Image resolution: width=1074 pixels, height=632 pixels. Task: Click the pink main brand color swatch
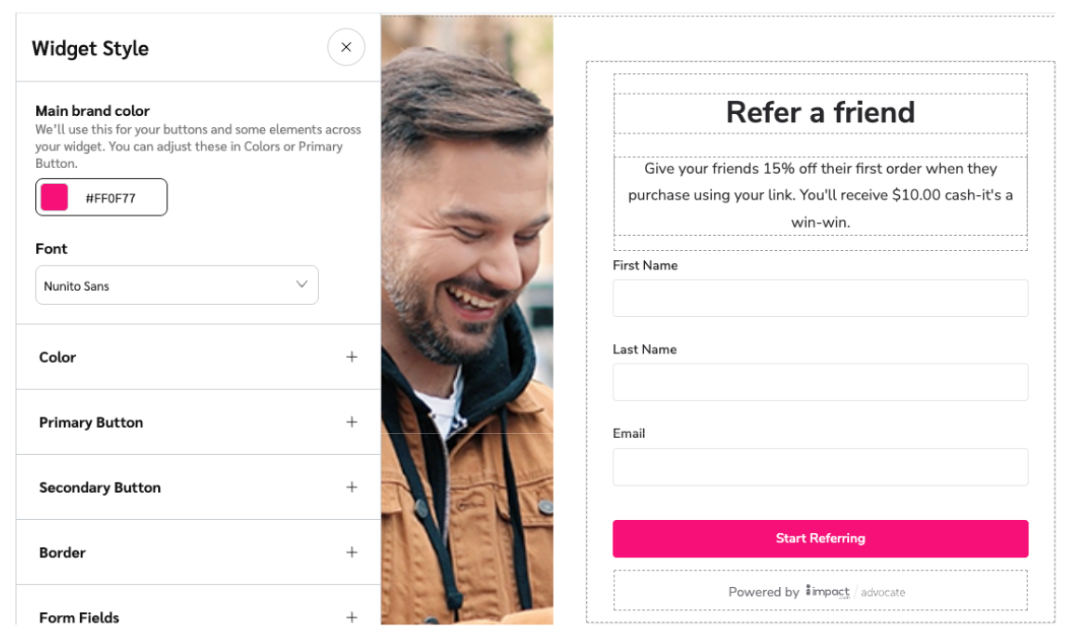(x=54, y=197)
